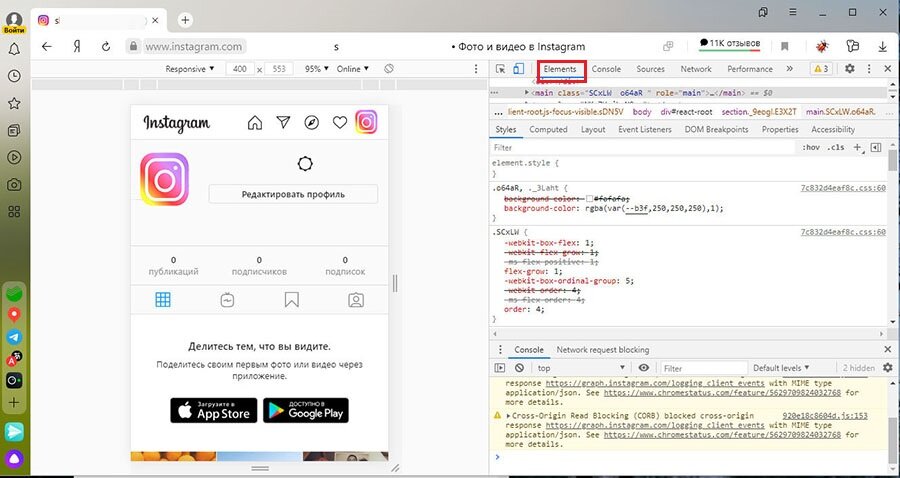Open notifications bell in the sidebar
This screenshot has height=478, width=900.
(14, 49)
